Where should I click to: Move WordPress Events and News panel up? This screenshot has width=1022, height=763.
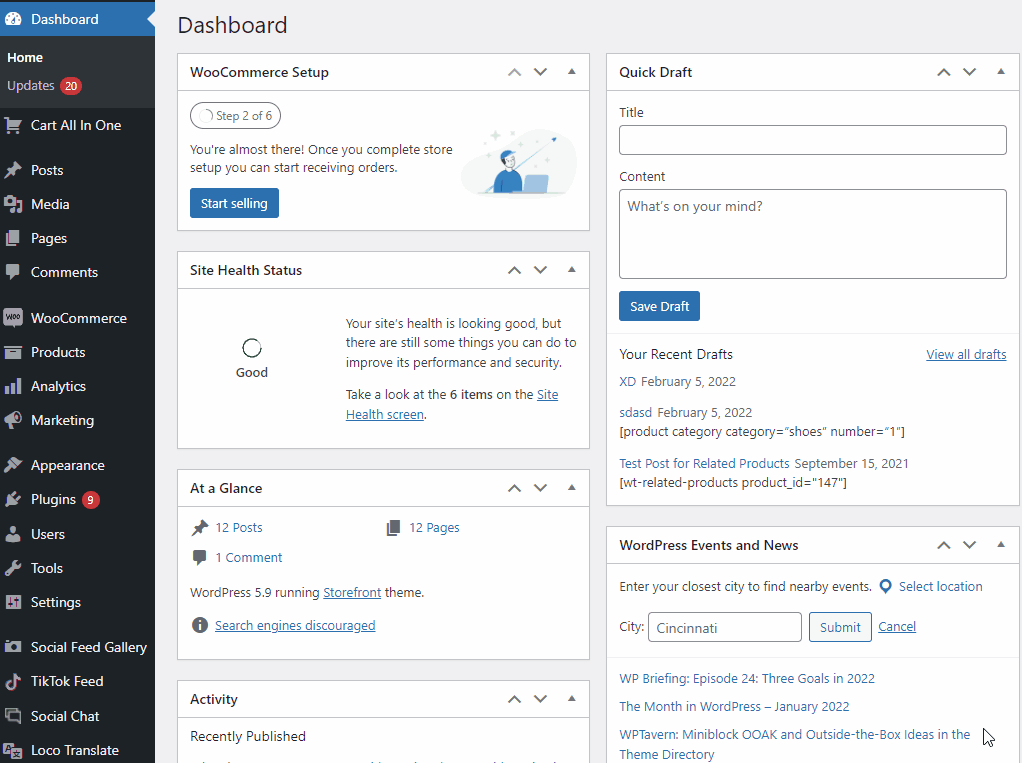(x=943, y=545)
